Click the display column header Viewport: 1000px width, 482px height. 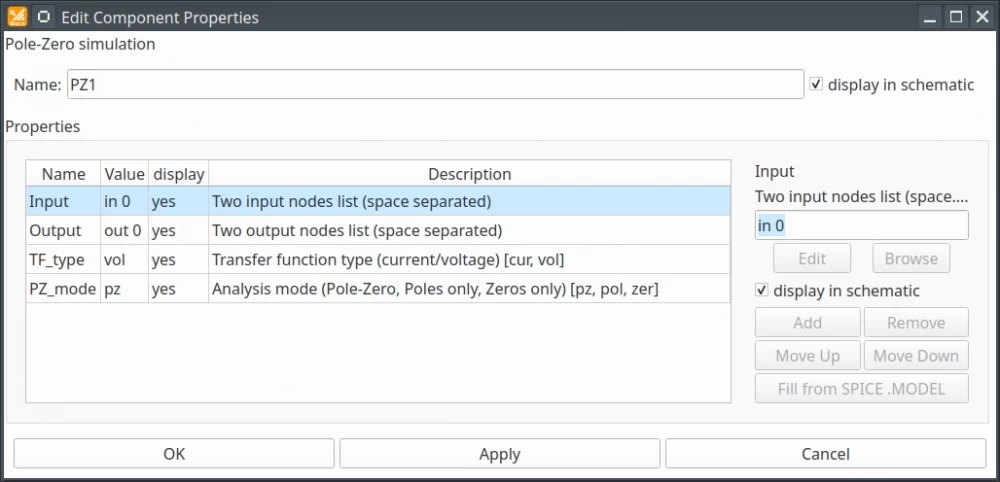pos(179,173)
